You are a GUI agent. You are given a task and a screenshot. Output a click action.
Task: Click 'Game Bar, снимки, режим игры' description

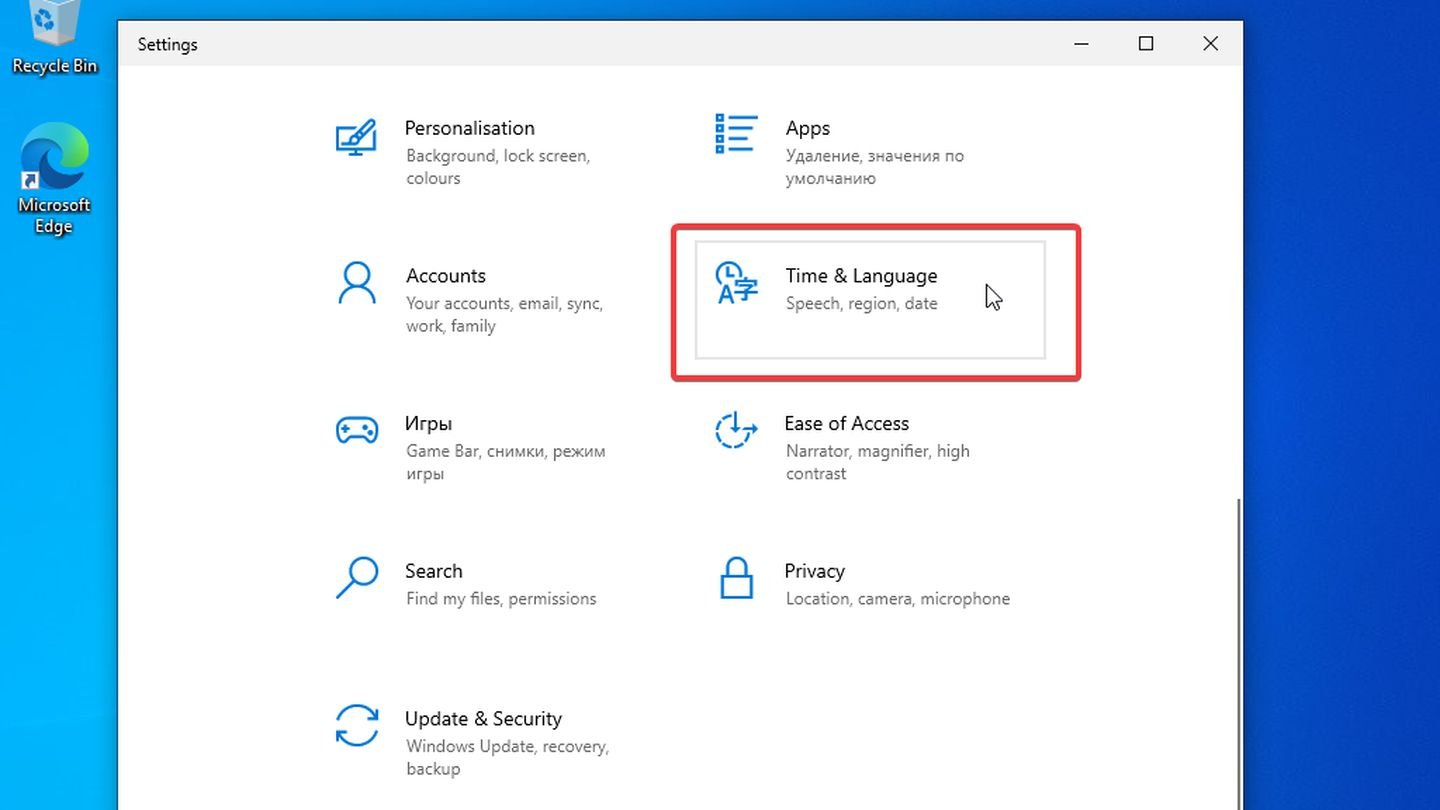pos(505,462)
